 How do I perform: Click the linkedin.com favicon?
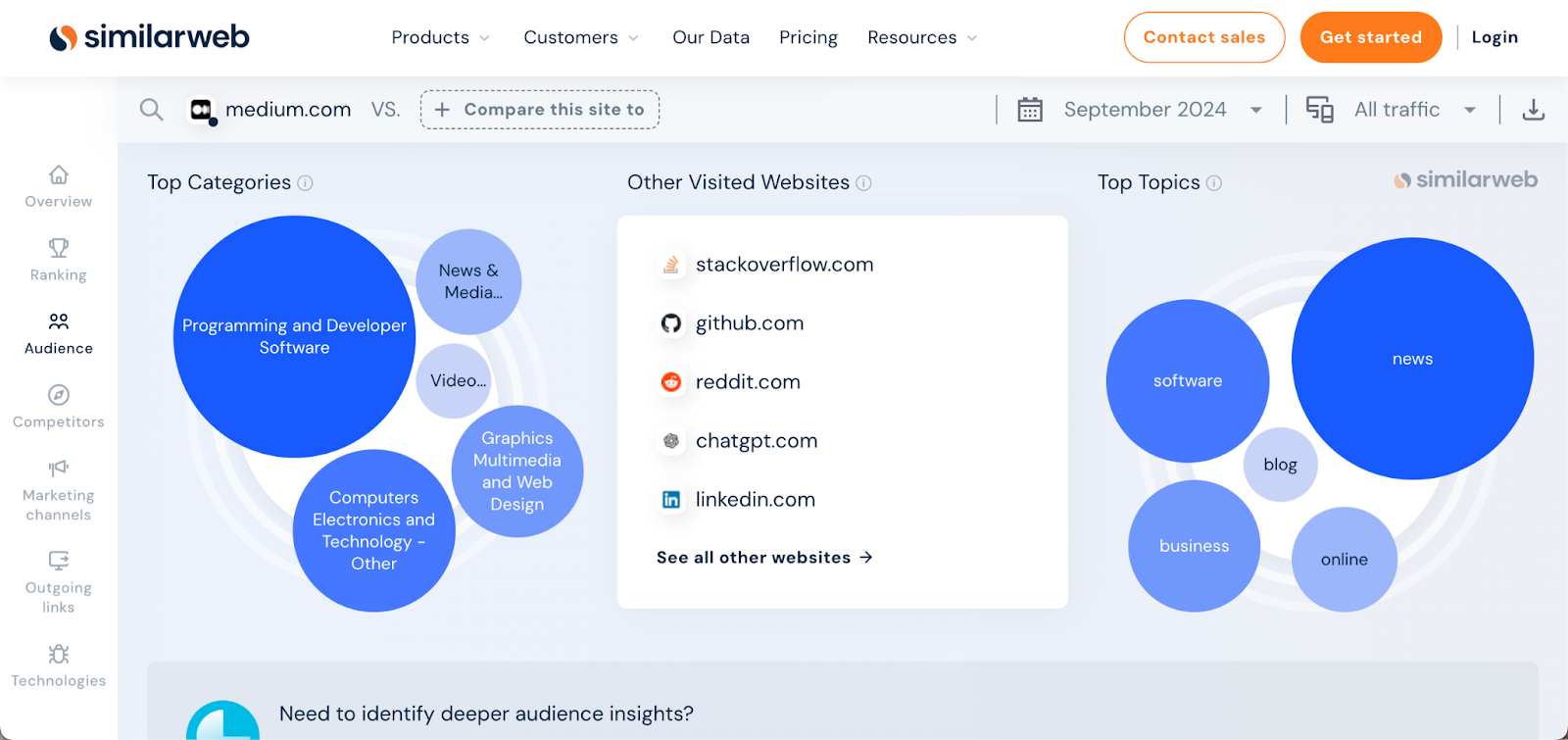(671, 500)
